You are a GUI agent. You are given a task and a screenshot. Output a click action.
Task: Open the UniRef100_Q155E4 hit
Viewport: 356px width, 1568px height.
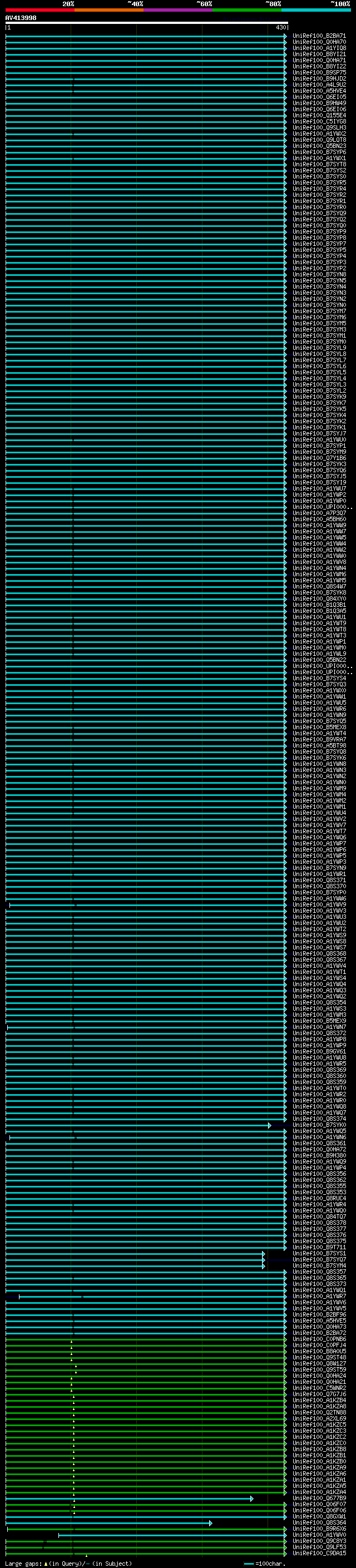[x=319, y=115]
